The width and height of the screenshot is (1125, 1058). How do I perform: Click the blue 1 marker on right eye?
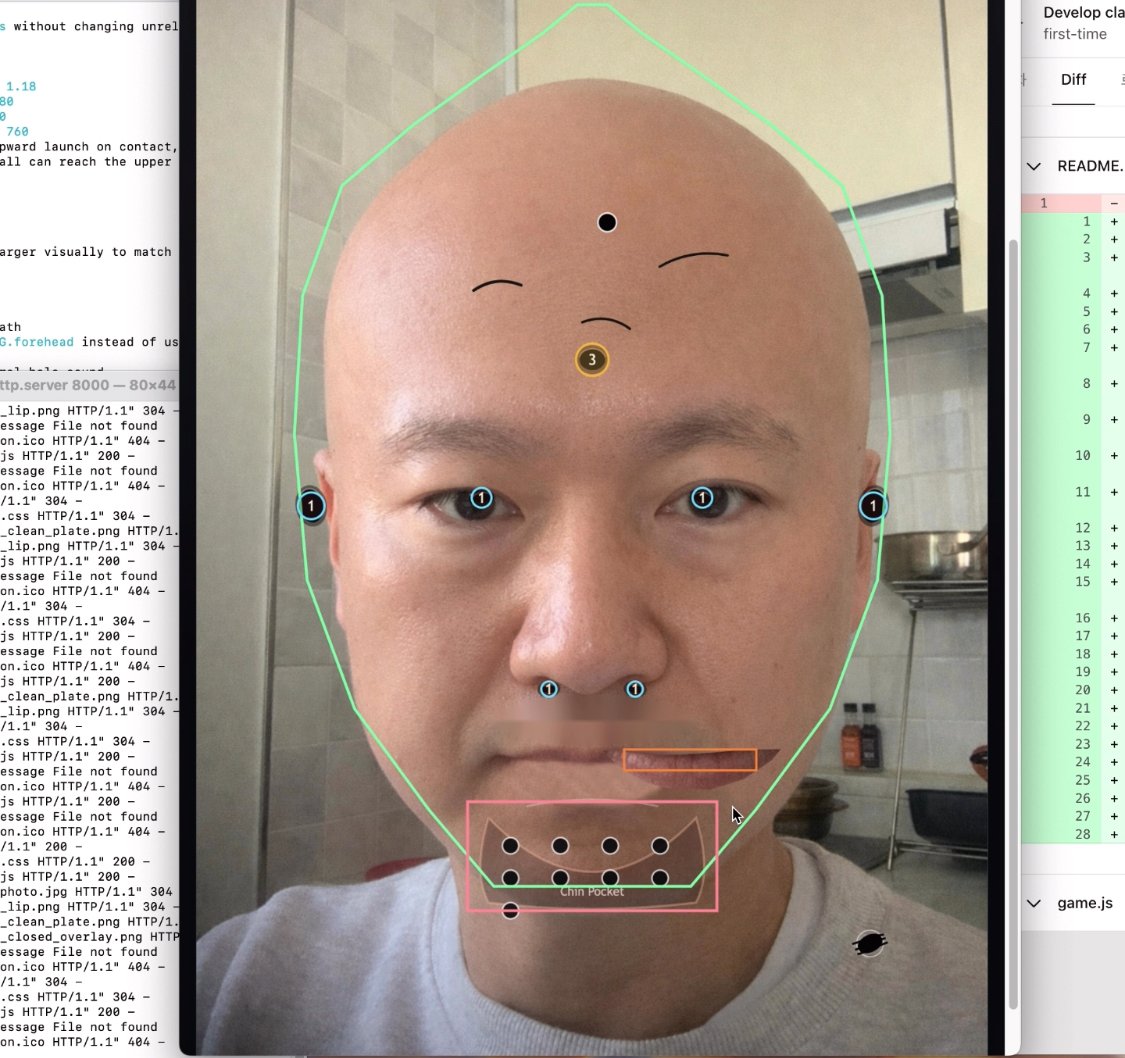pyautogui.click(x=702, y=498)
